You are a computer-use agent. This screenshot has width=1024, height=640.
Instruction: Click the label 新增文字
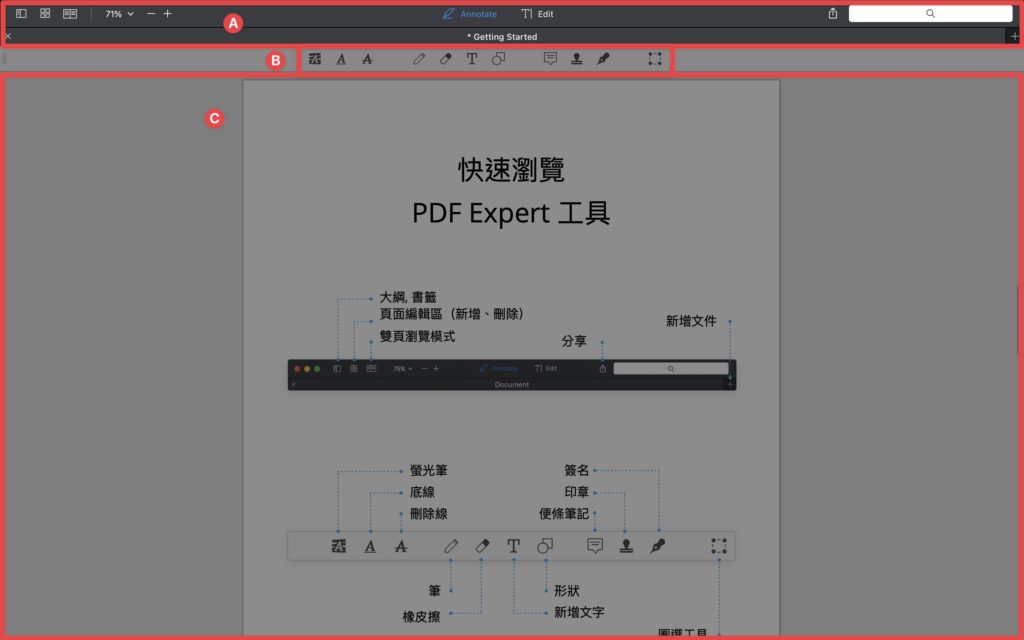click(579, 613)
